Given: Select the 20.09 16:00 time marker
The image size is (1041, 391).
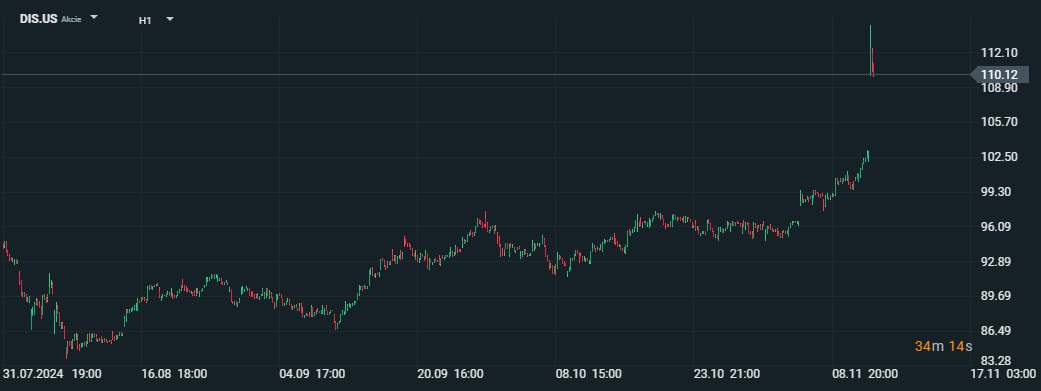Looking at the screenshot, I should (x=450, y=374).
